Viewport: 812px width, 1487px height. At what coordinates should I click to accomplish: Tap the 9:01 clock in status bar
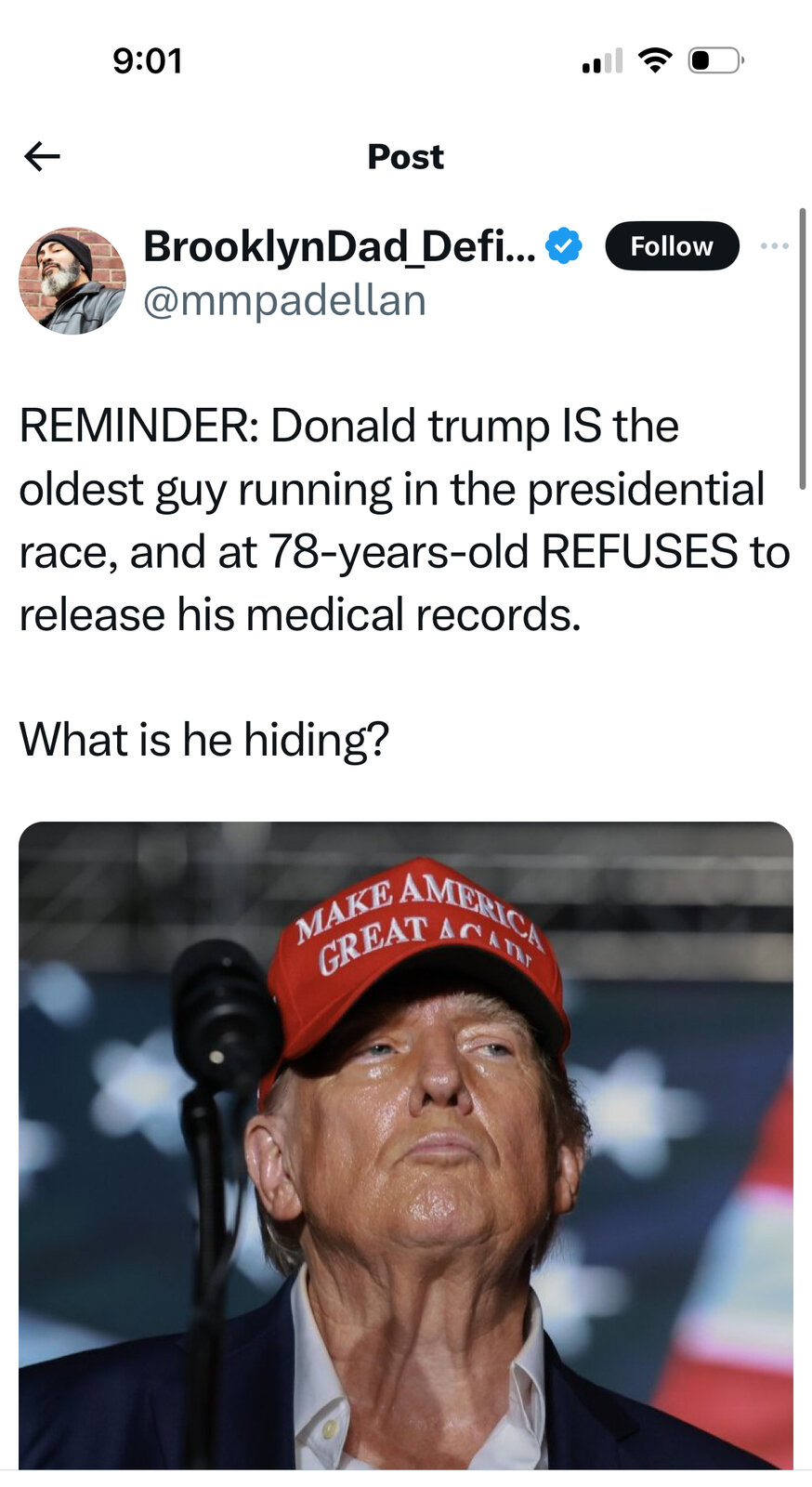[x=148, y=61]
